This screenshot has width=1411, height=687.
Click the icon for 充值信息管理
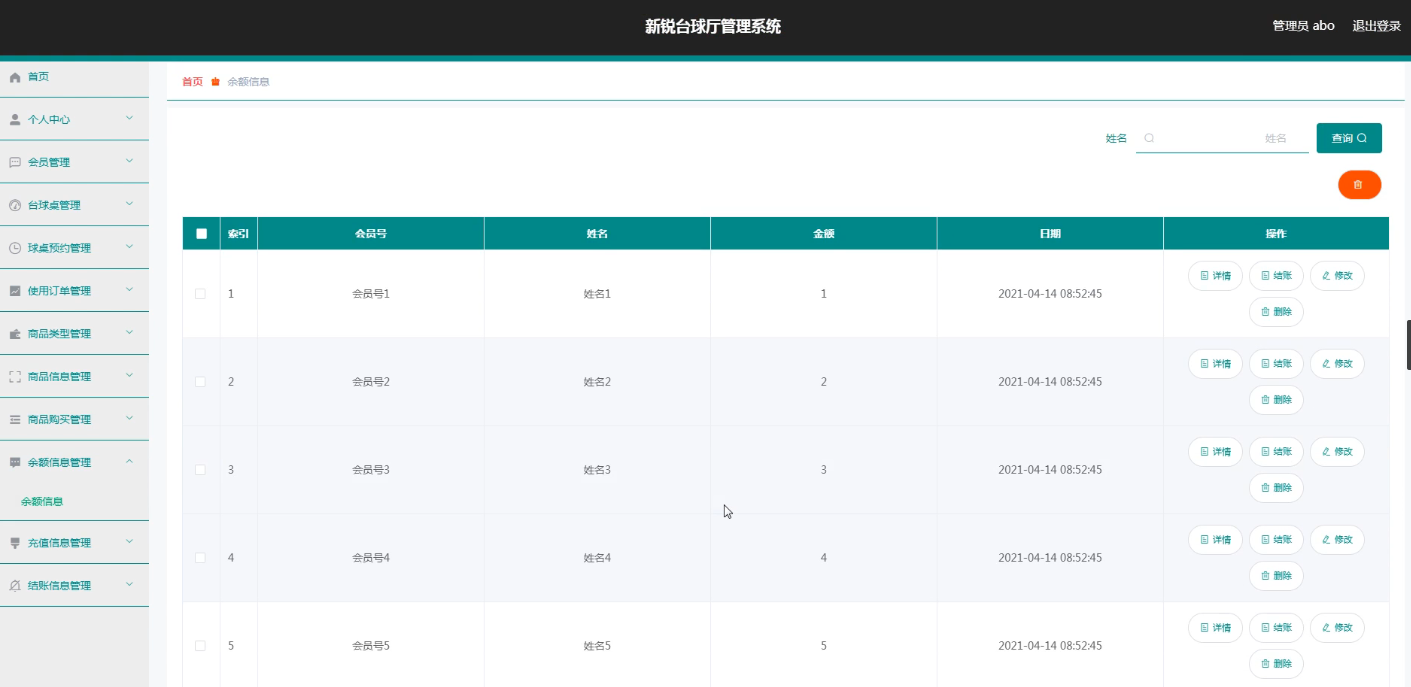point(15,543)
